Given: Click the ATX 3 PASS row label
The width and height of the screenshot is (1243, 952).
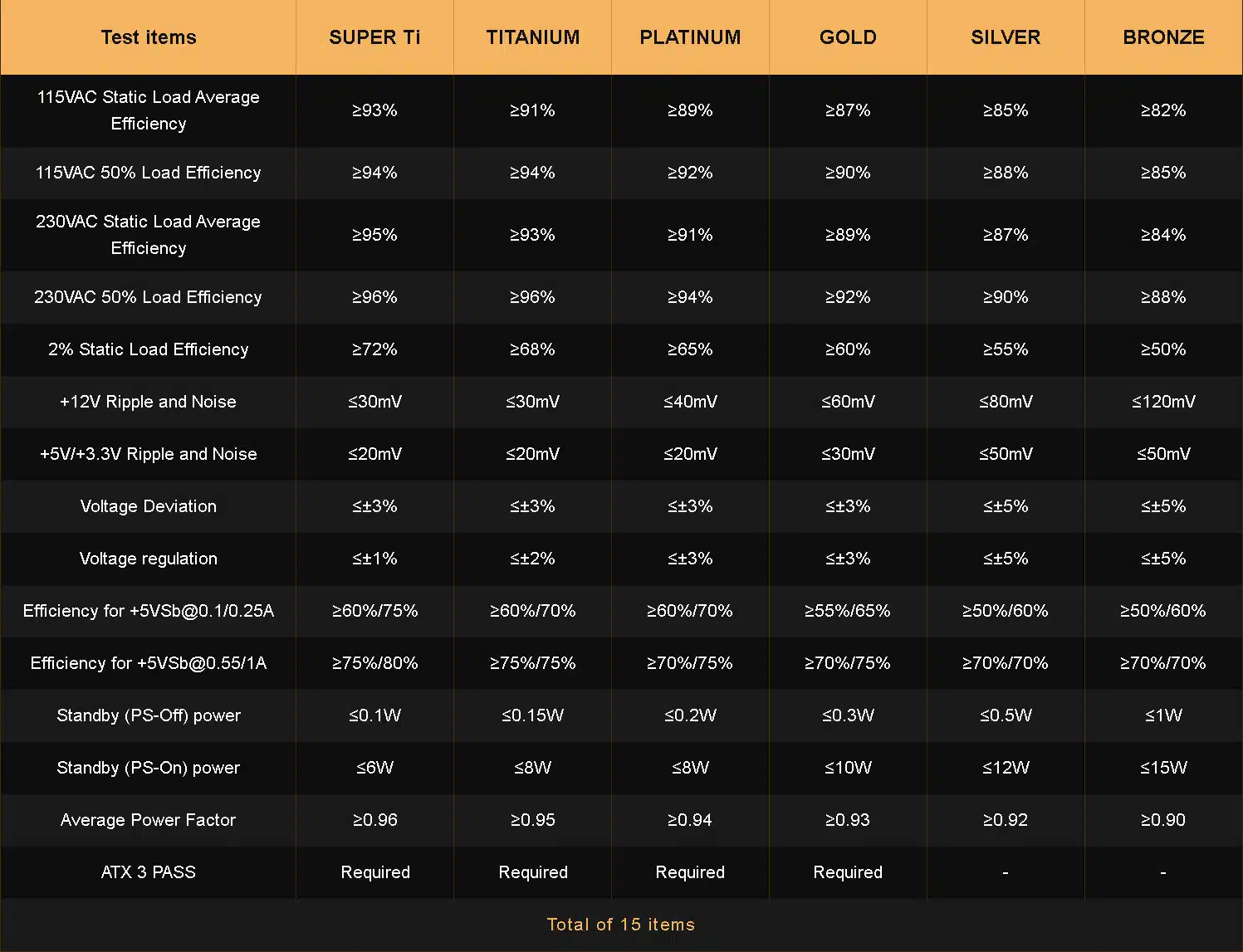Looking at the screenshot, I should (x=149, y=872).
